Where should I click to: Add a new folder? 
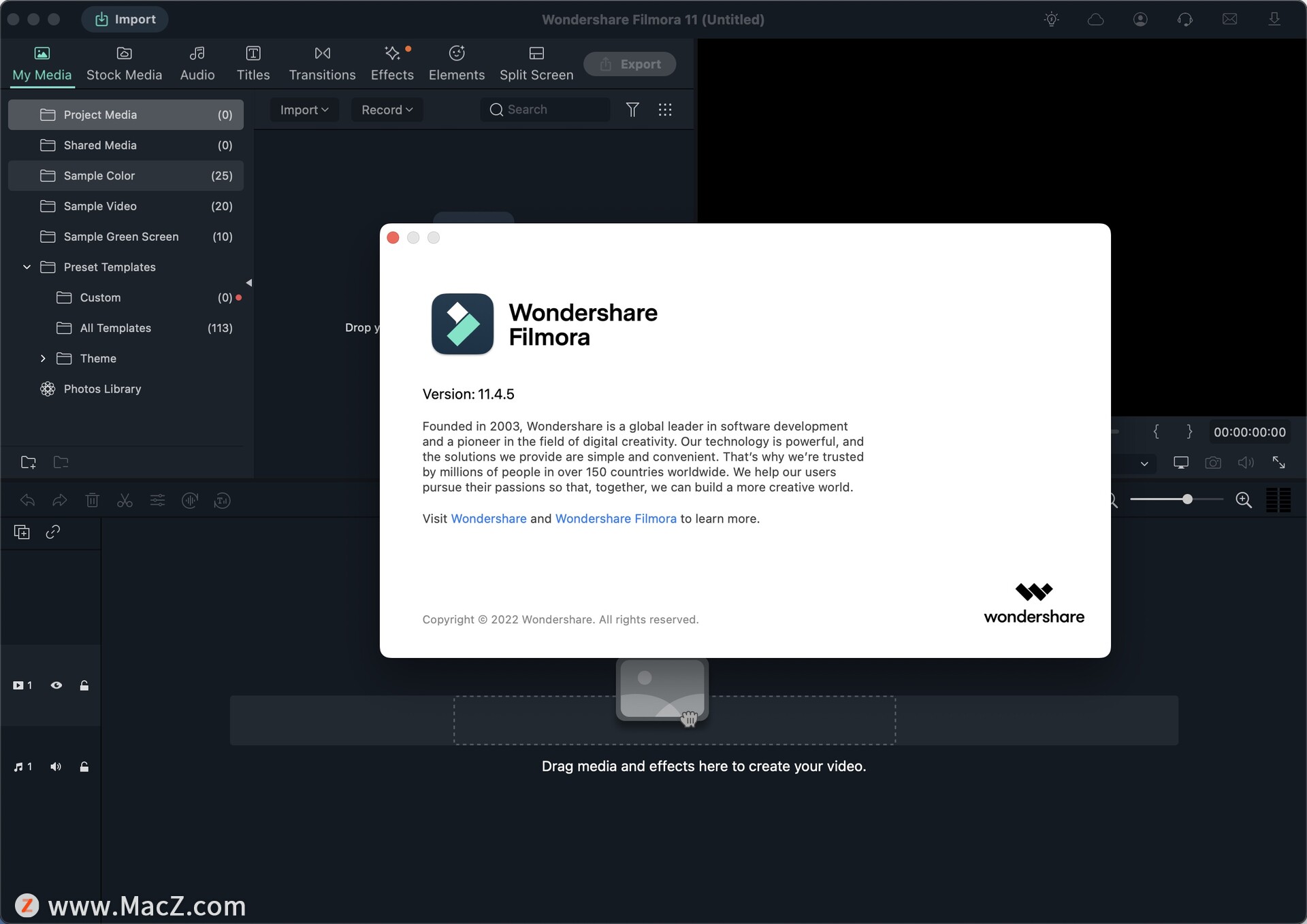coord(28,463)
